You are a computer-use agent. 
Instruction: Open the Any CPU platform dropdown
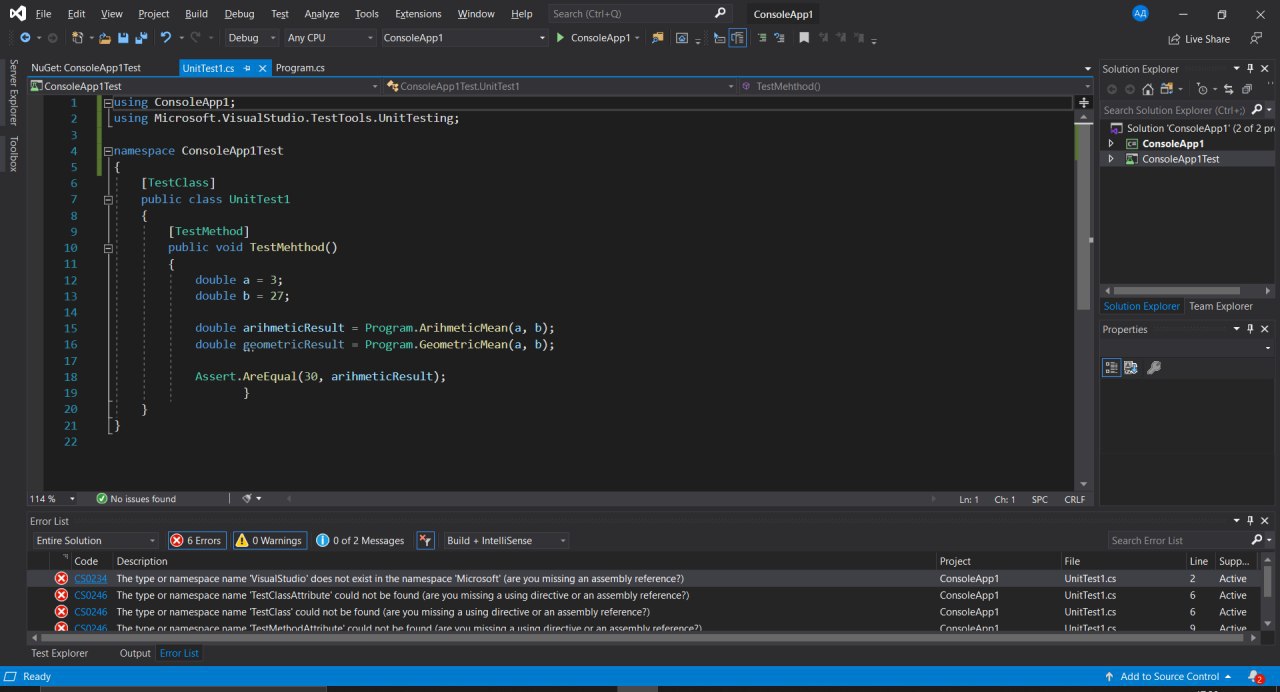tap(330, 38)
